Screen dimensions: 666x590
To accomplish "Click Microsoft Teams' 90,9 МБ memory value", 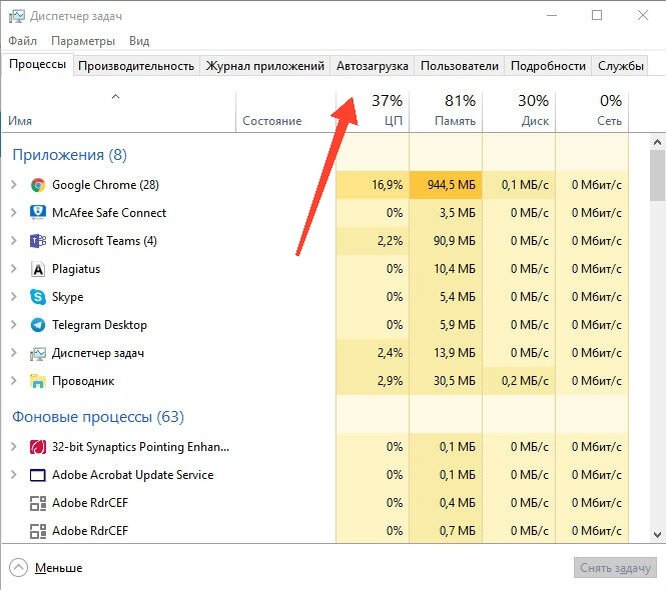I will (454, 241).
